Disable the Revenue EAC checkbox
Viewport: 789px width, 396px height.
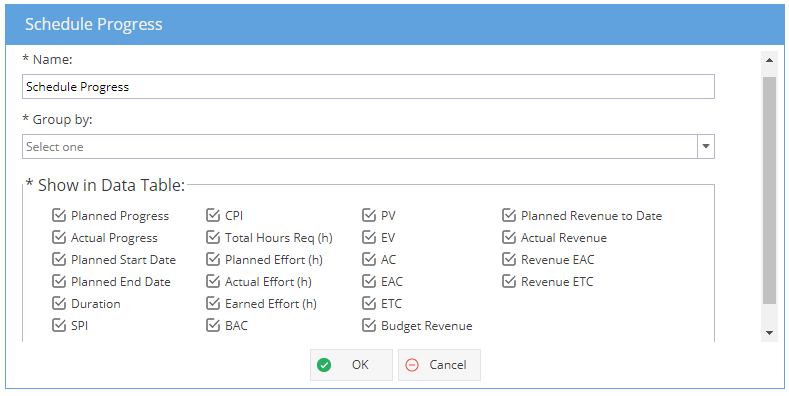tap(509, 260)
